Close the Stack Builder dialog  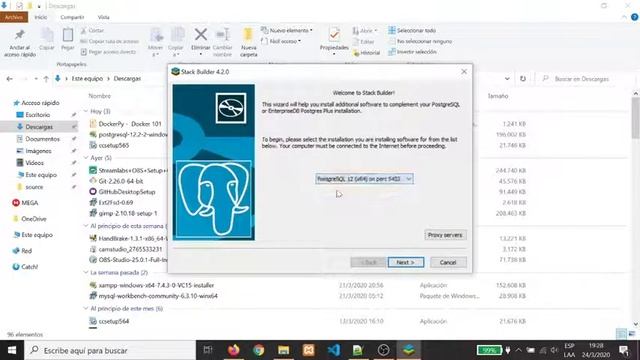click(x=464, y=71)
